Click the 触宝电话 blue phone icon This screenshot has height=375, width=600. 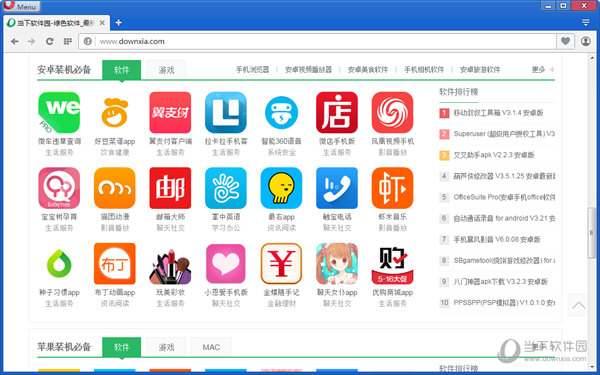coord(337,188)
